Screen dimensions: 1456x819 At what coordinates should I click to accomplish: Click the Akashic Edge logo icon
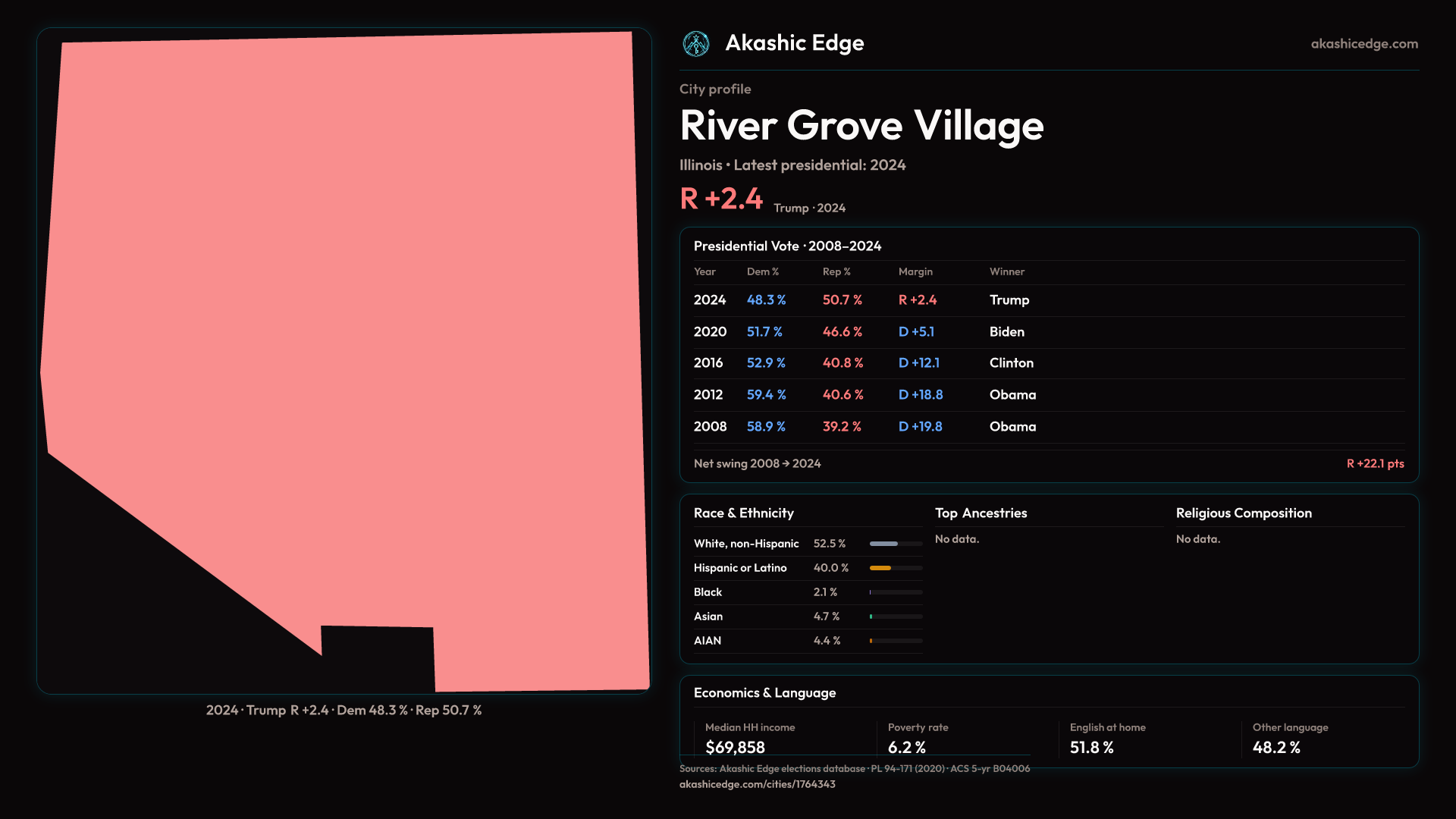click(695, 44)
